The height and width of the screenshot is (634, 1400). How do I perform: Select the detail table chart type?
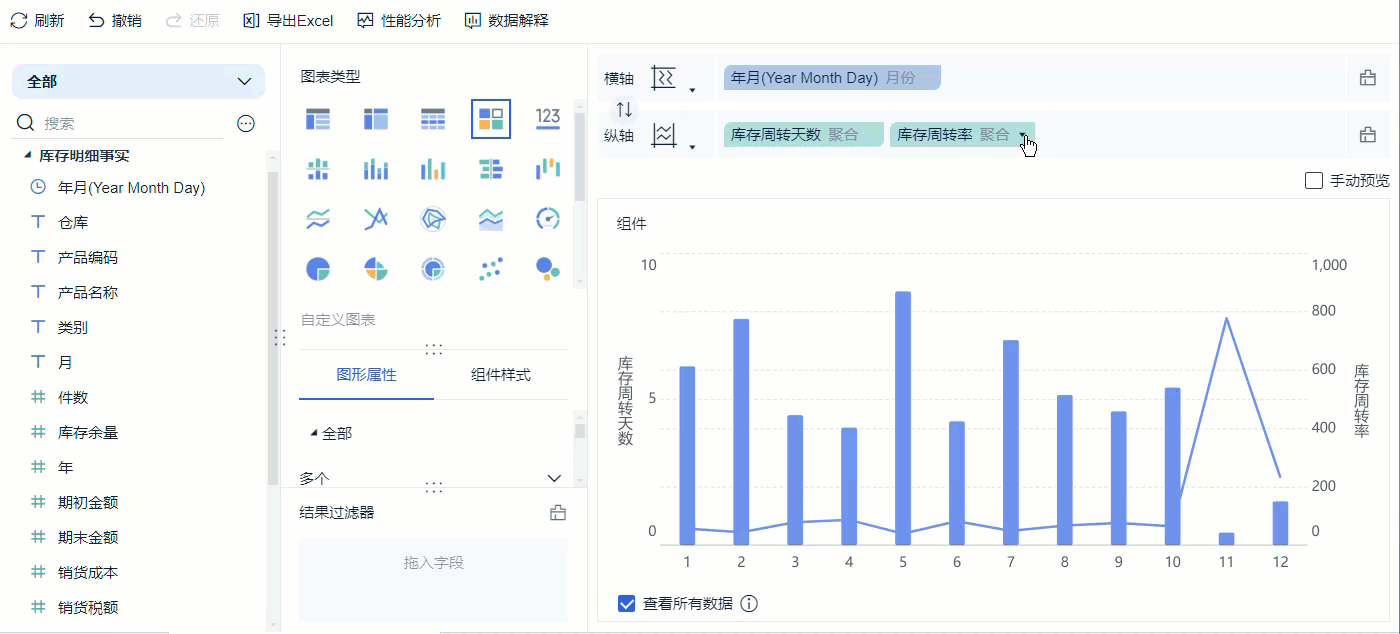433,119
